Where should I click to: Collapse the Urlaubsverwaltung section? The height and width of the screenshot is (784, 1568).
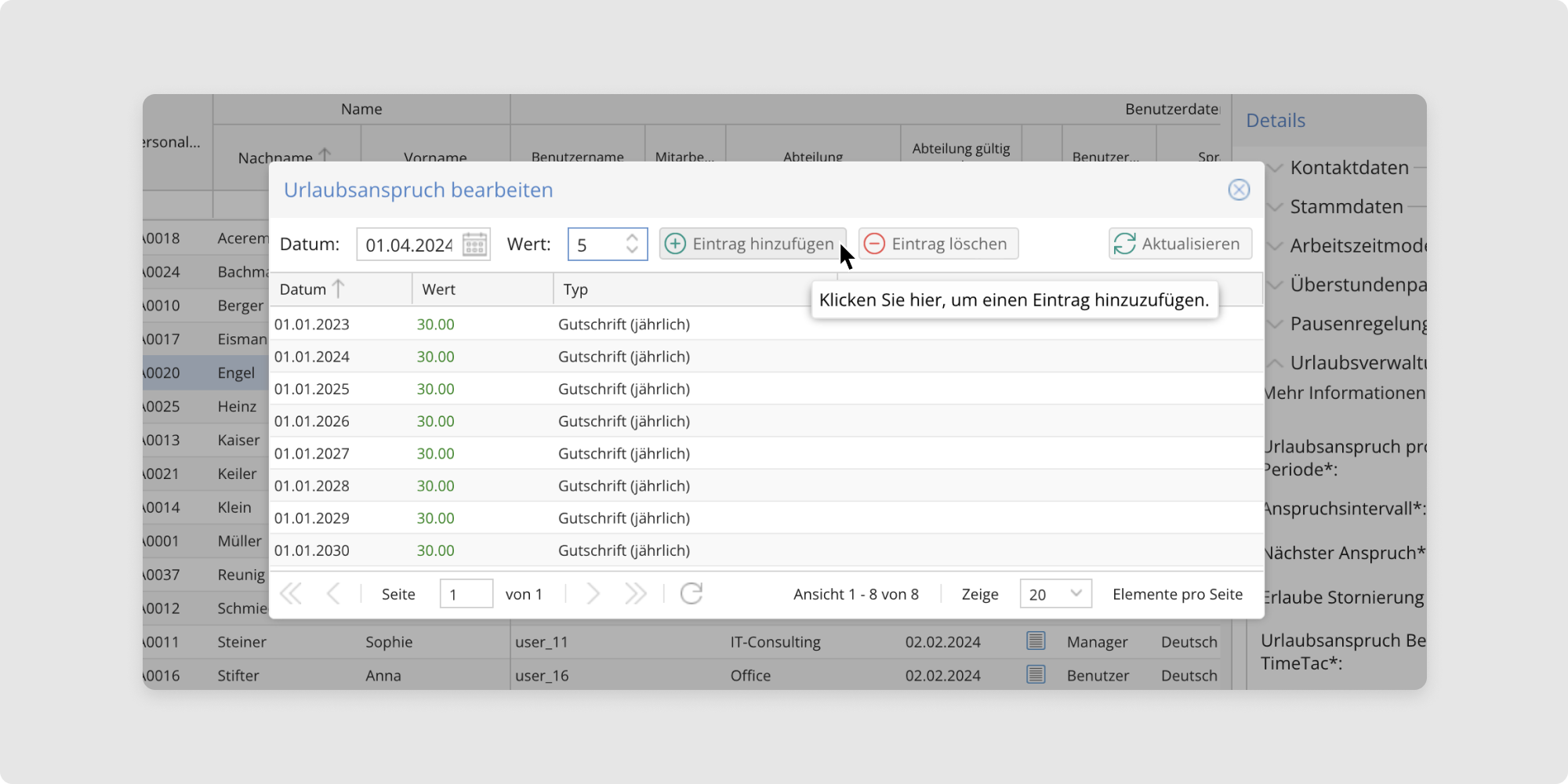tap(1356, 363)
